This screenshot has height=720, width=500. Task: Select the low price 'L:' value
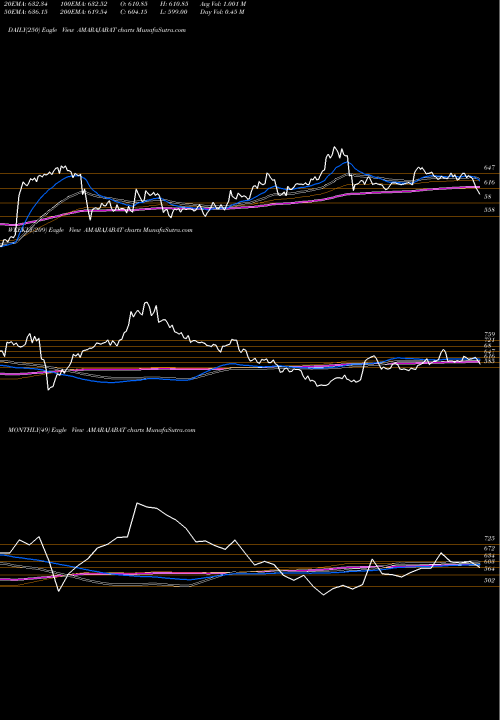[x=175, y=12]
